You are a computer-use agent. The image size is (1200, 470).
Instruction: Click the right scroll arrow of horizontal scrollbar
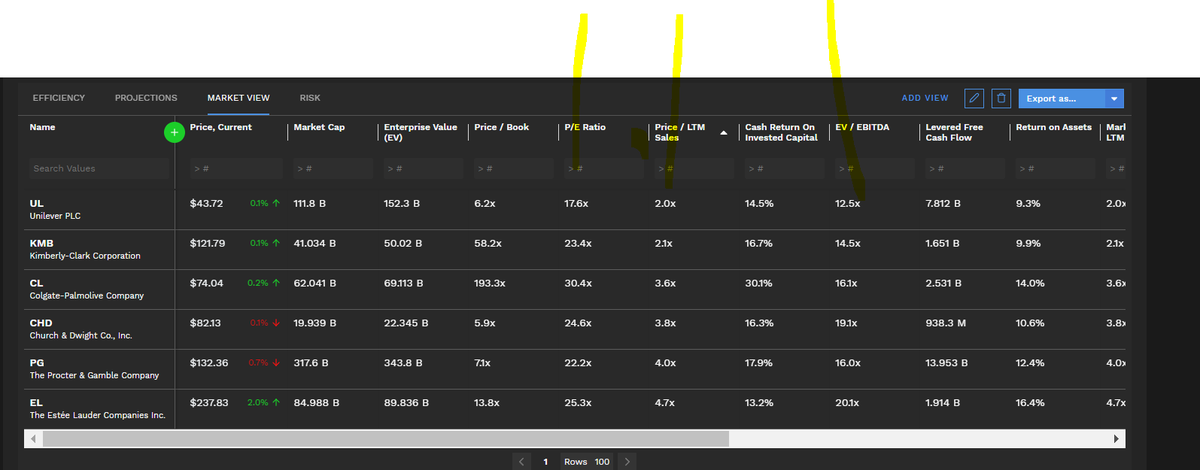pyautogui.click(x=1117, y=439)
